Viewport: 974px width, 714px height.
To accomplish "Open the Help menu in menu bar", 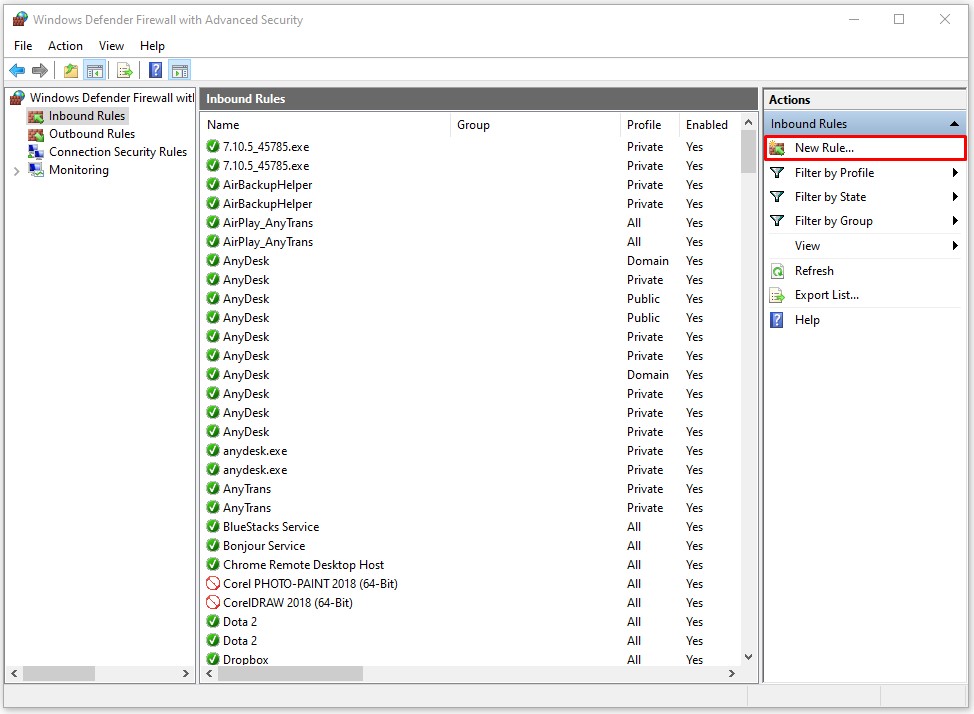I will 152,46.
